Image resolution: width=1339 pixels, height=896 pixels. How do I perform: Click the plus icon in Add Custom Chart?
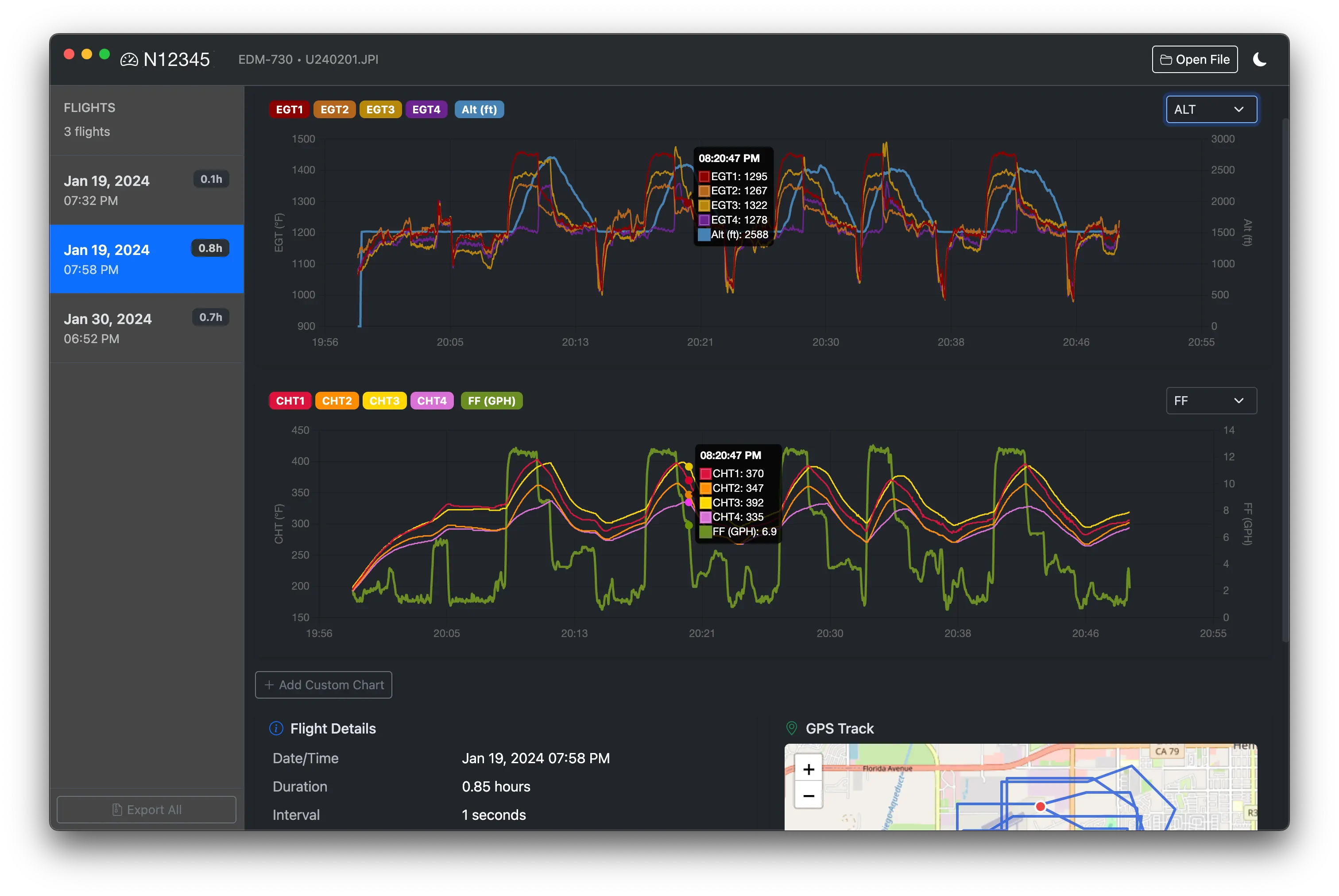(x=269, y=684)
